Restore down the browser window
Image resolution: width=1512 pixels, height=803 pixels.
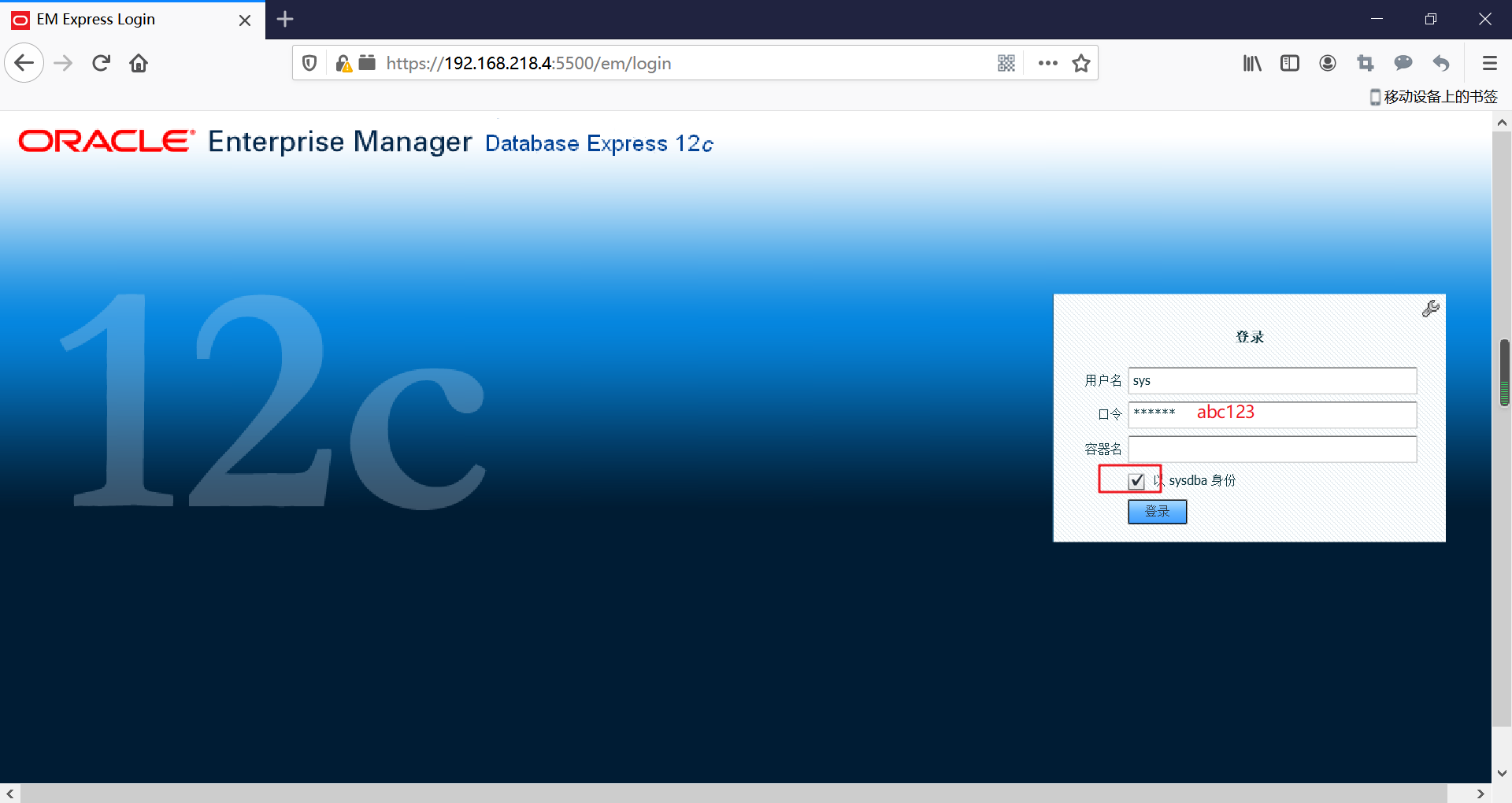point(1431,19)
